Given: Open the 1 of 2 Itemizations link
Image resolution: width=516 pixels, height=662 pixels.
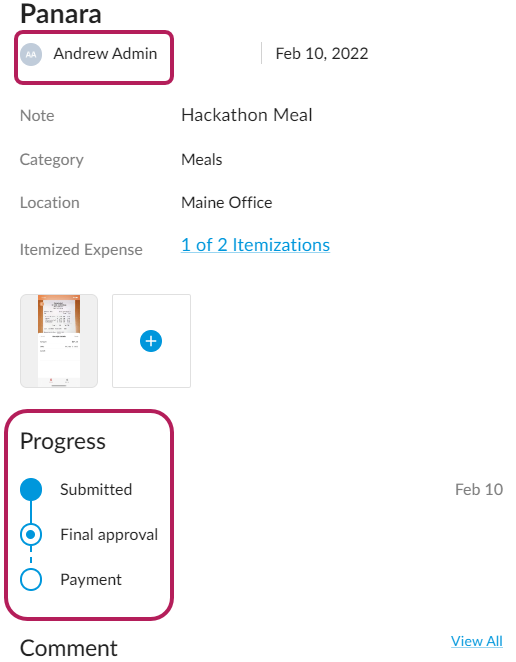Looking at the screenshot, I should 255,245.
